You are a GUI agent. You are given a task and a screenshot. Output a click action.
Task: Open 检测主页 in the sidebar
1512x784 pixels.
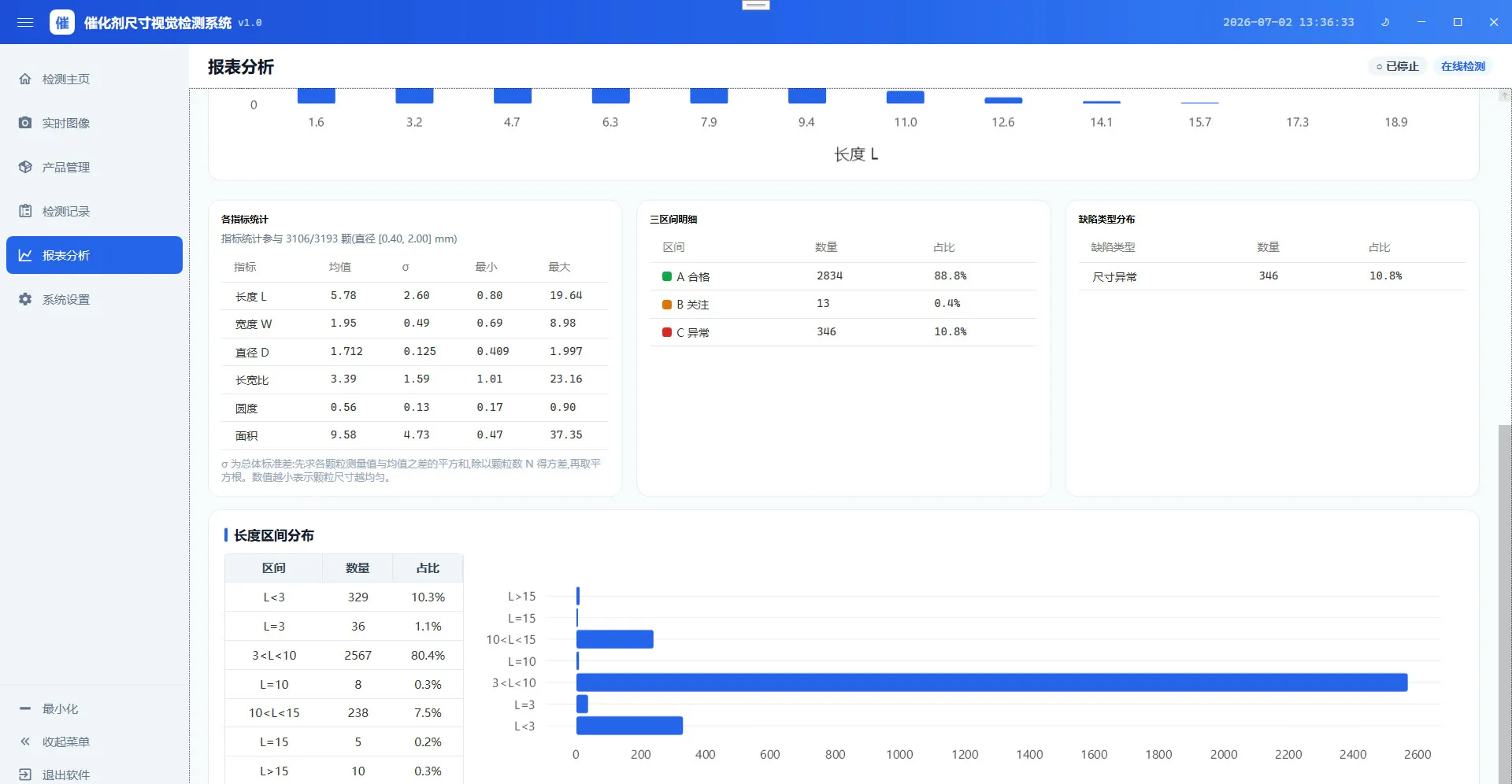coord(94,79)
